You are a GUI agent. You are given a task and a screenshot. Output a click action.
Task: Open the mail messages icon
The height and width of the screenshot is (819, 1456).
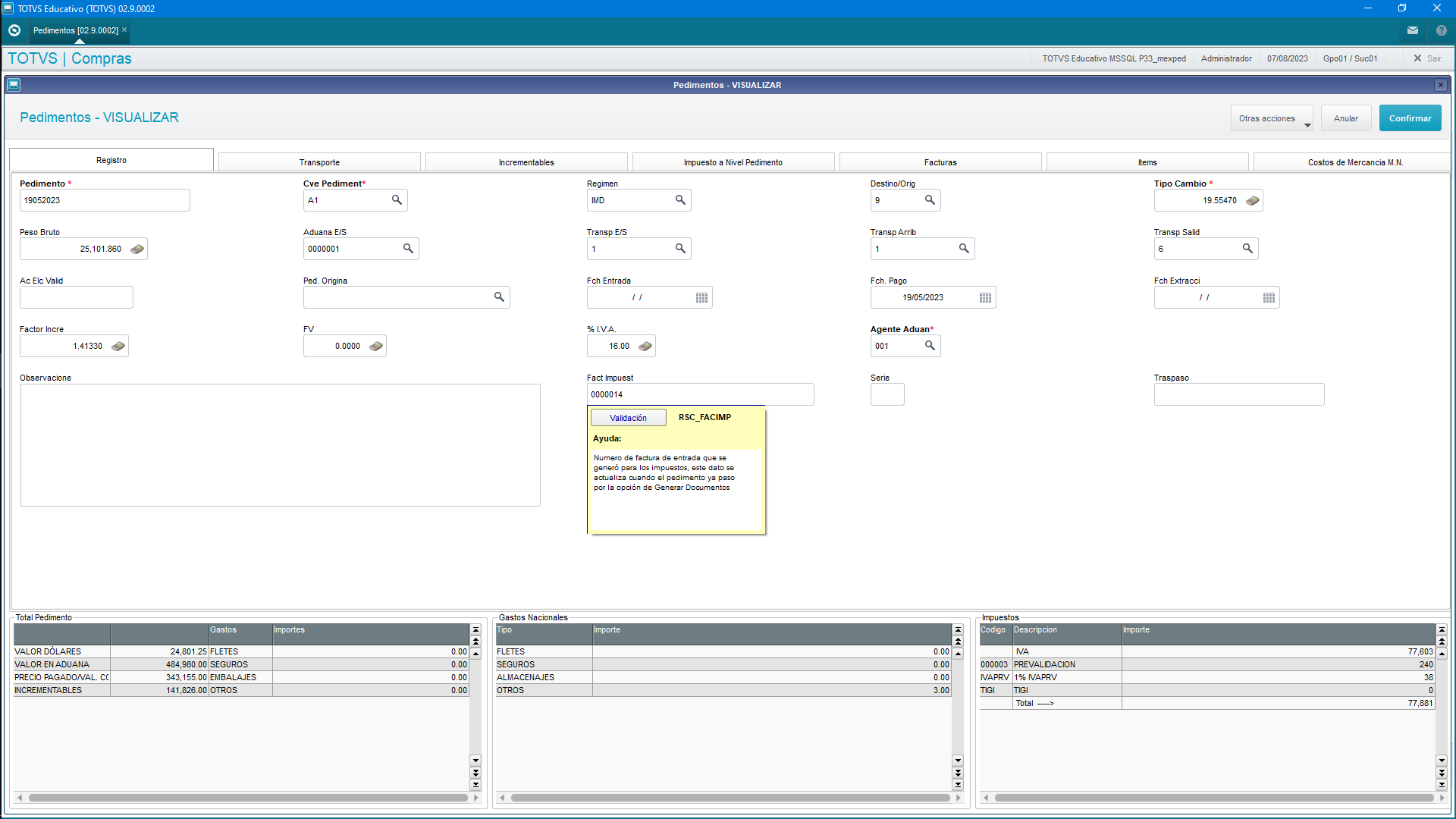[x=1413, y=30]
